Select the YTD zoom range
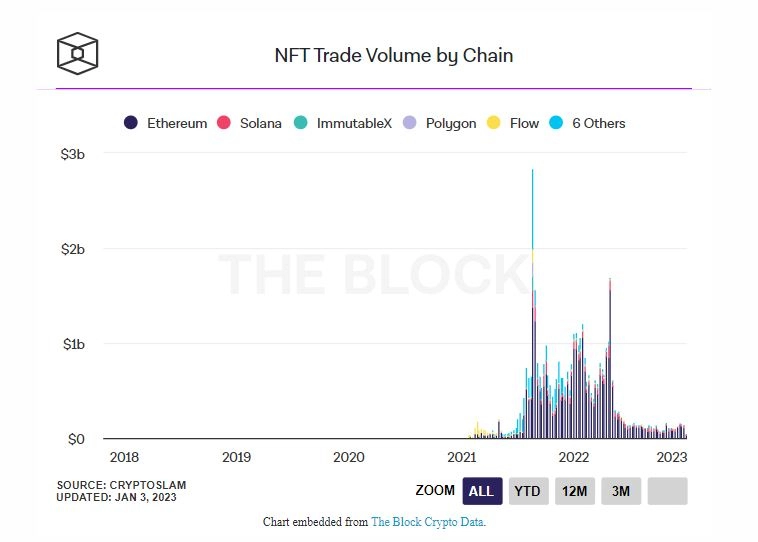 pyautogui.click(x=528, y=491)
